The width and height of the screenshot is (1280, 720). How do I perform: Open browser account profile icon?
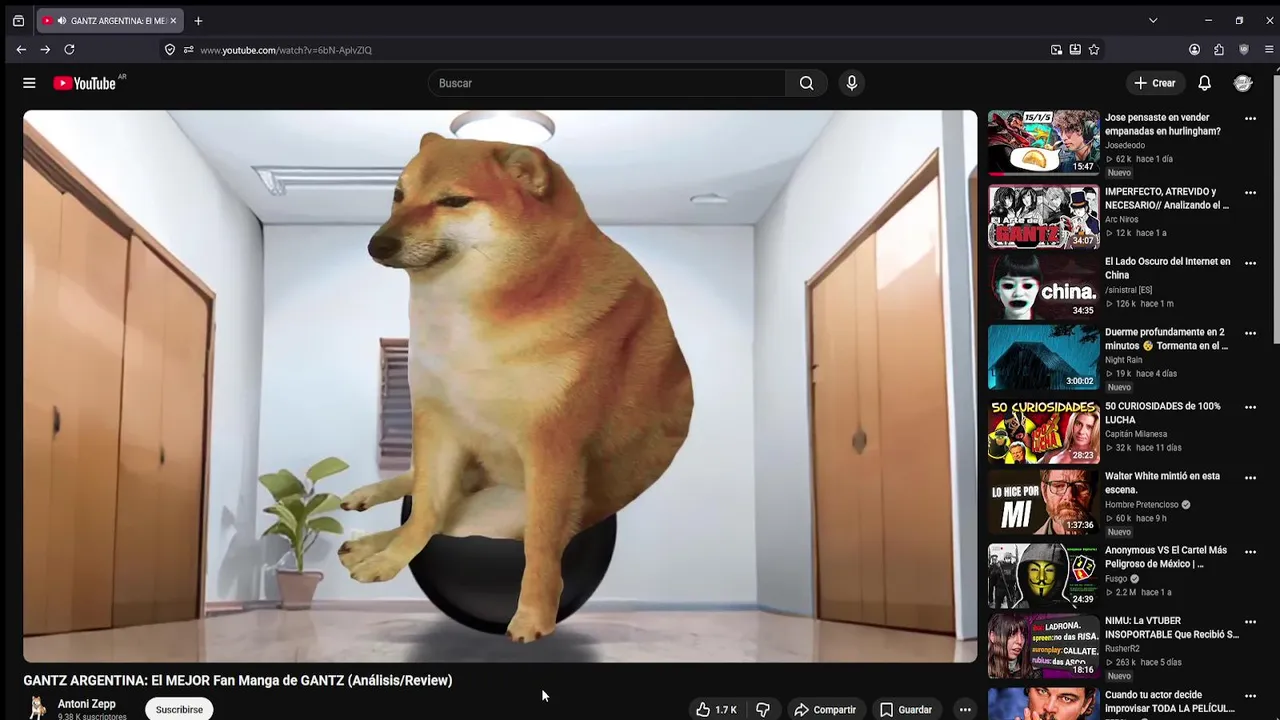[x=1194, y=49]
